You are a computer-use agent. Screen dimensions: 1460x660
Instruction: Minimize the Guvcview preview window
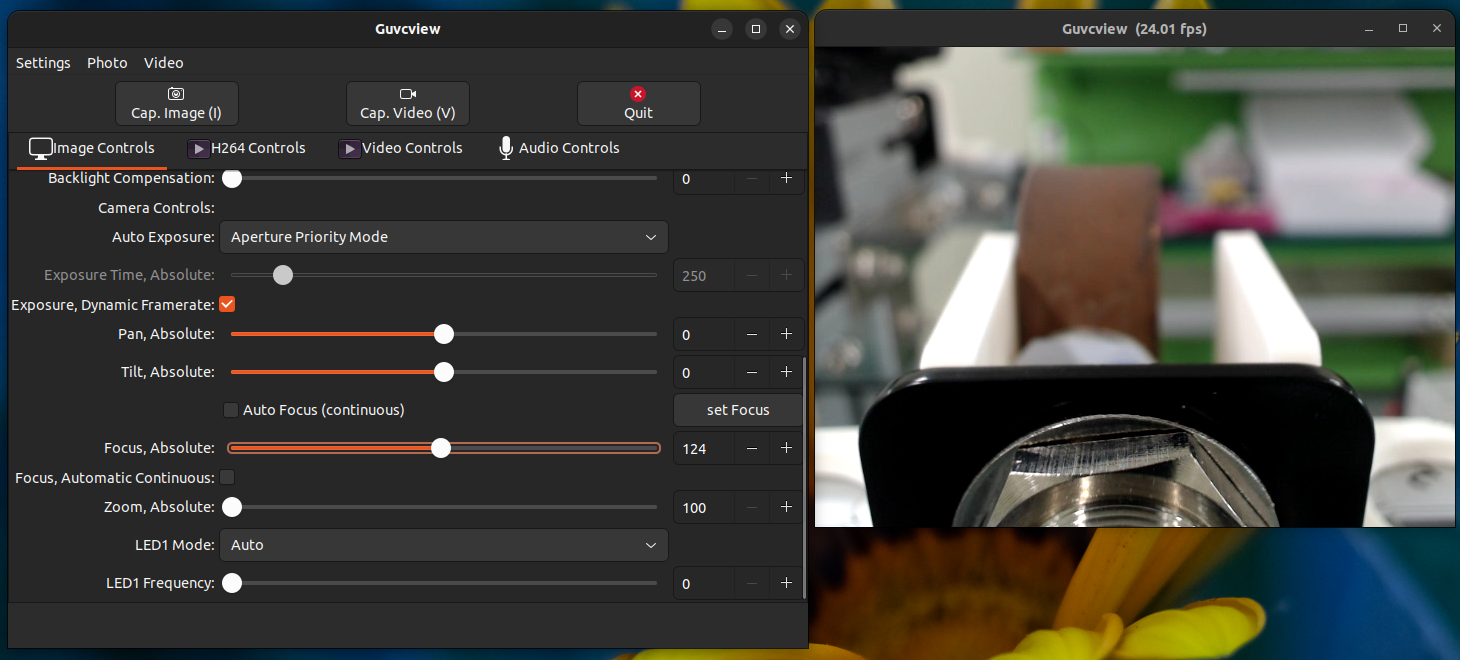click(1368, 29)
